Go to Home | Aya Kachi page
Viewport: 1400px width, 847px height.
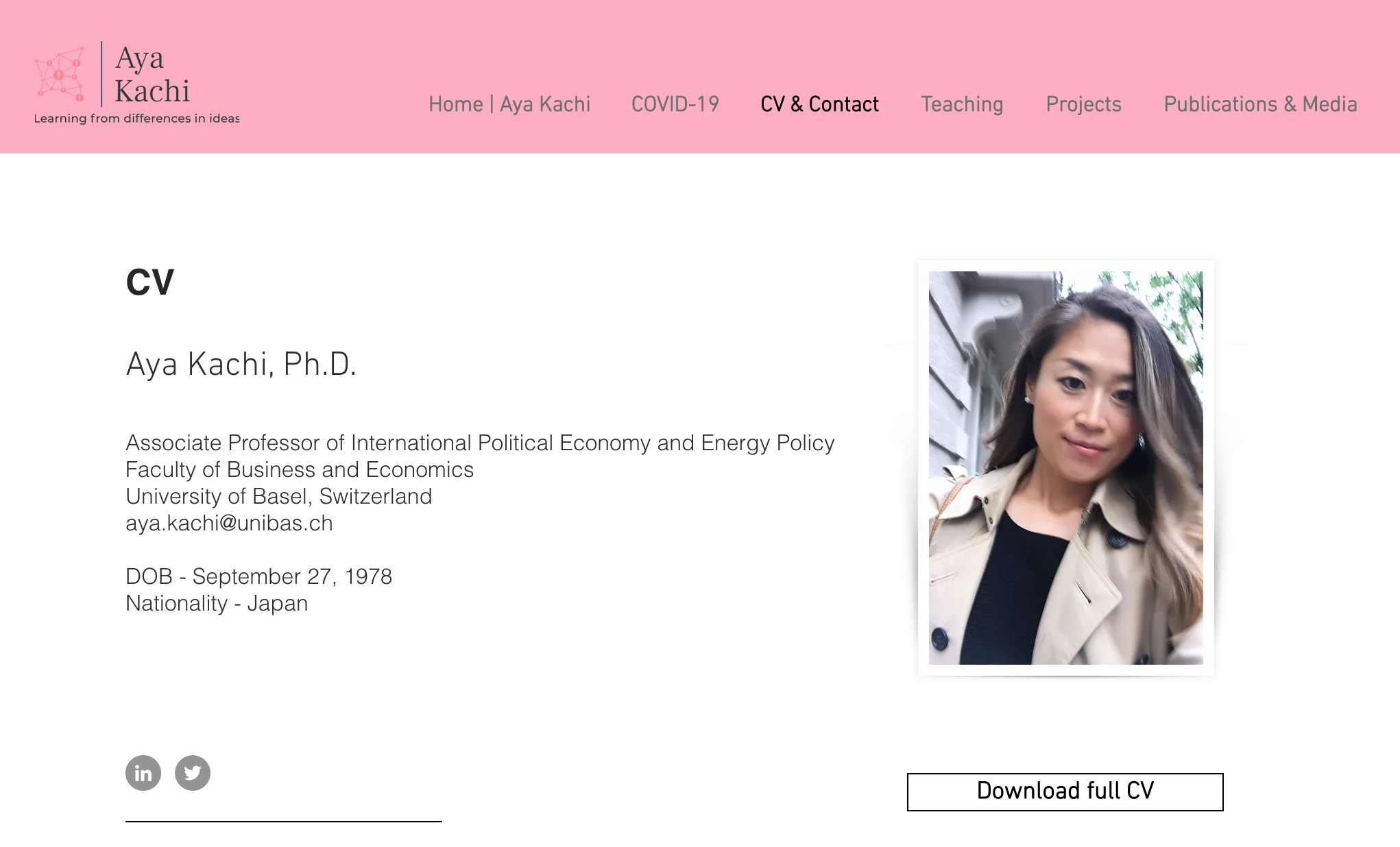(509, 104)
